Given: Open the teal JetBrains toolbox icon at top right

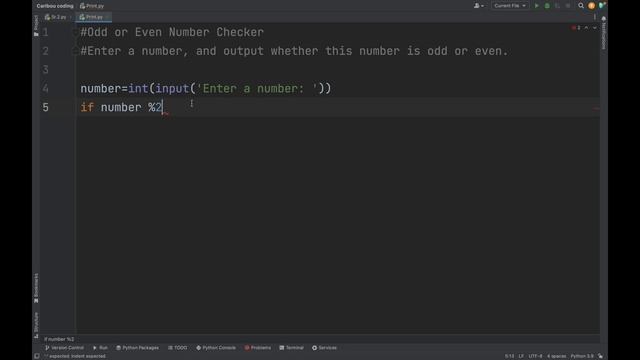Looking at the screenshot, I should pyautogui.click(x=602, y=5).
